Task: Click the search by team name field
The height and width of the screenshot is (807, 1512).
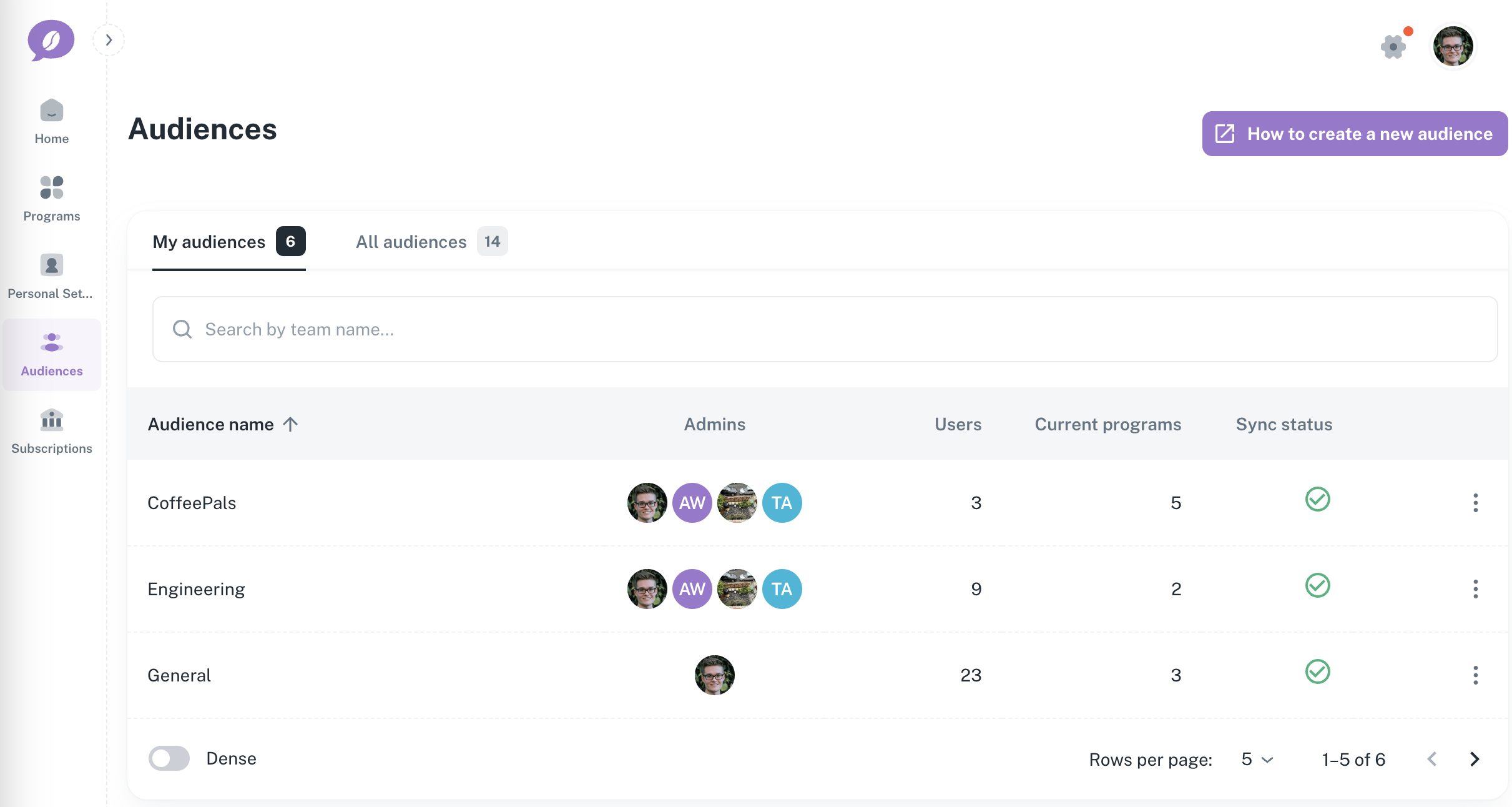Action: [824, 329]
